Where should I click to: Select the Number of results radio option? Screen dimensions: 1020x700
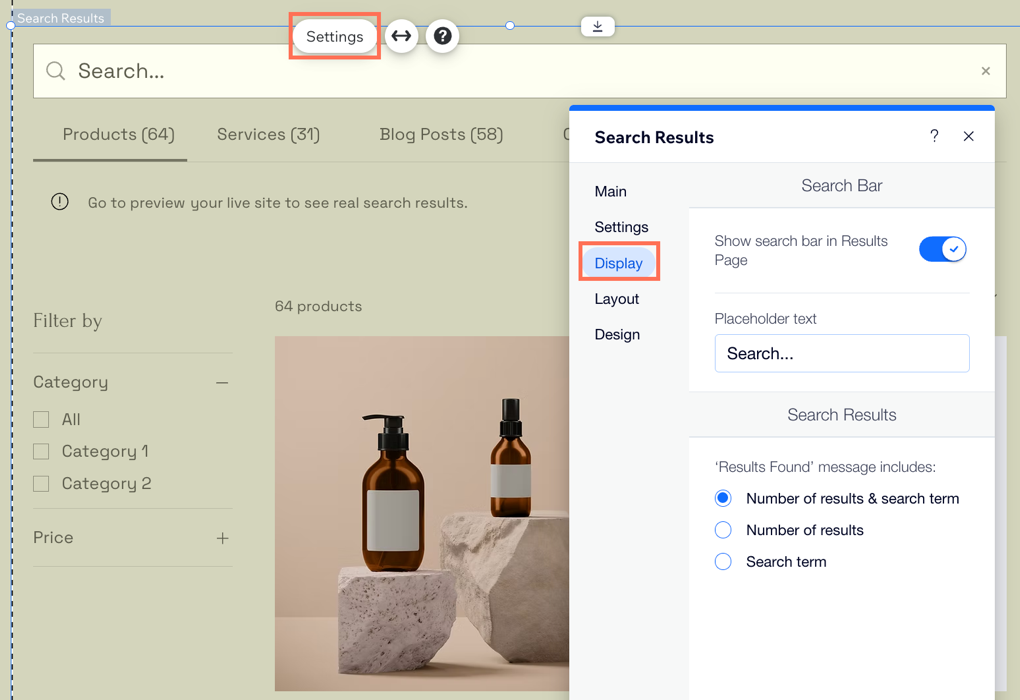click(723, 530)
